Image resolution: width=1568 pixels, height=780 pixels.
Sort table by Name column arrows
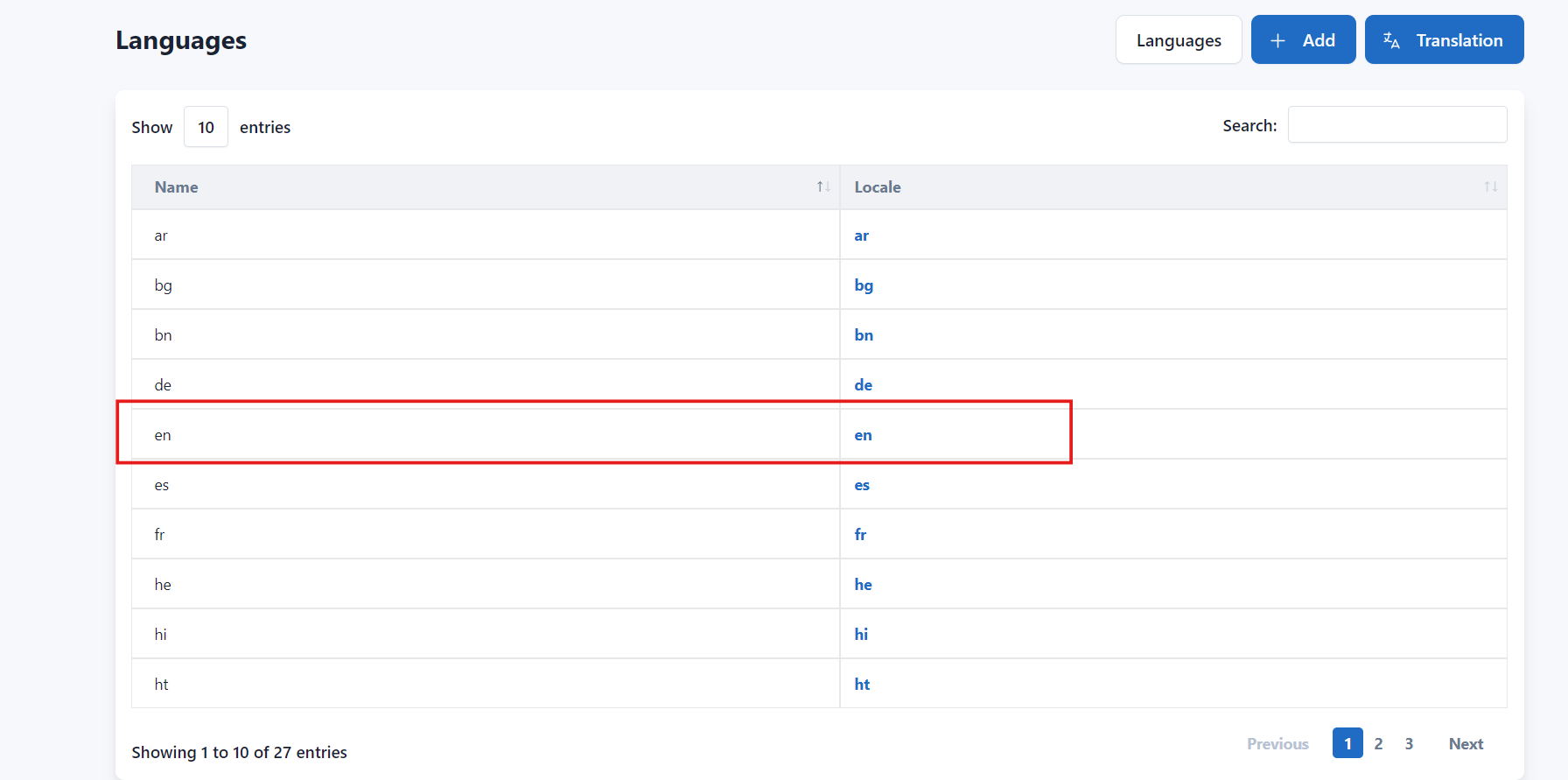[x=822, y=186]
